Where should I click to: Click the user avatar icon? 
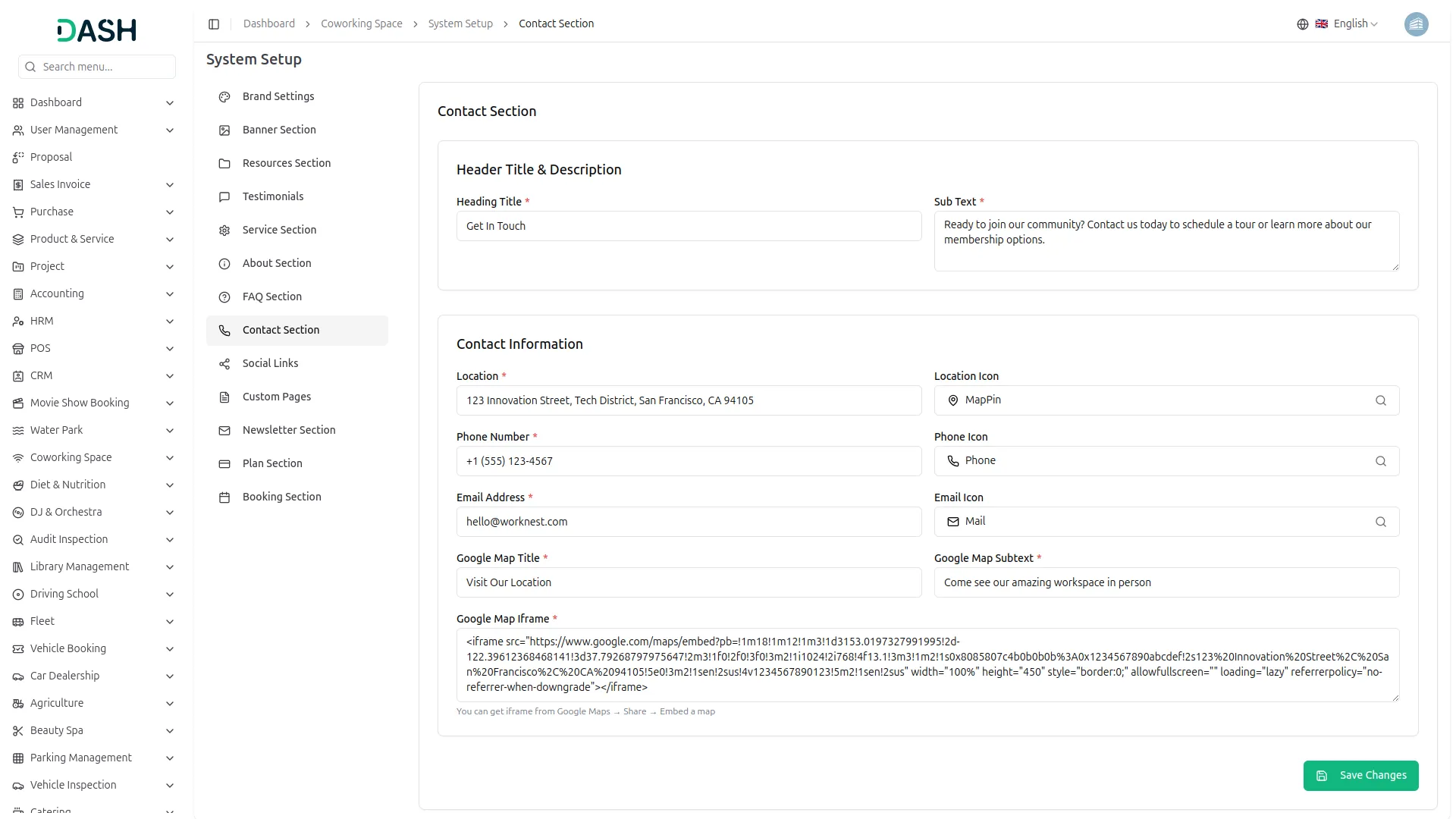[x=1416, y=24]
